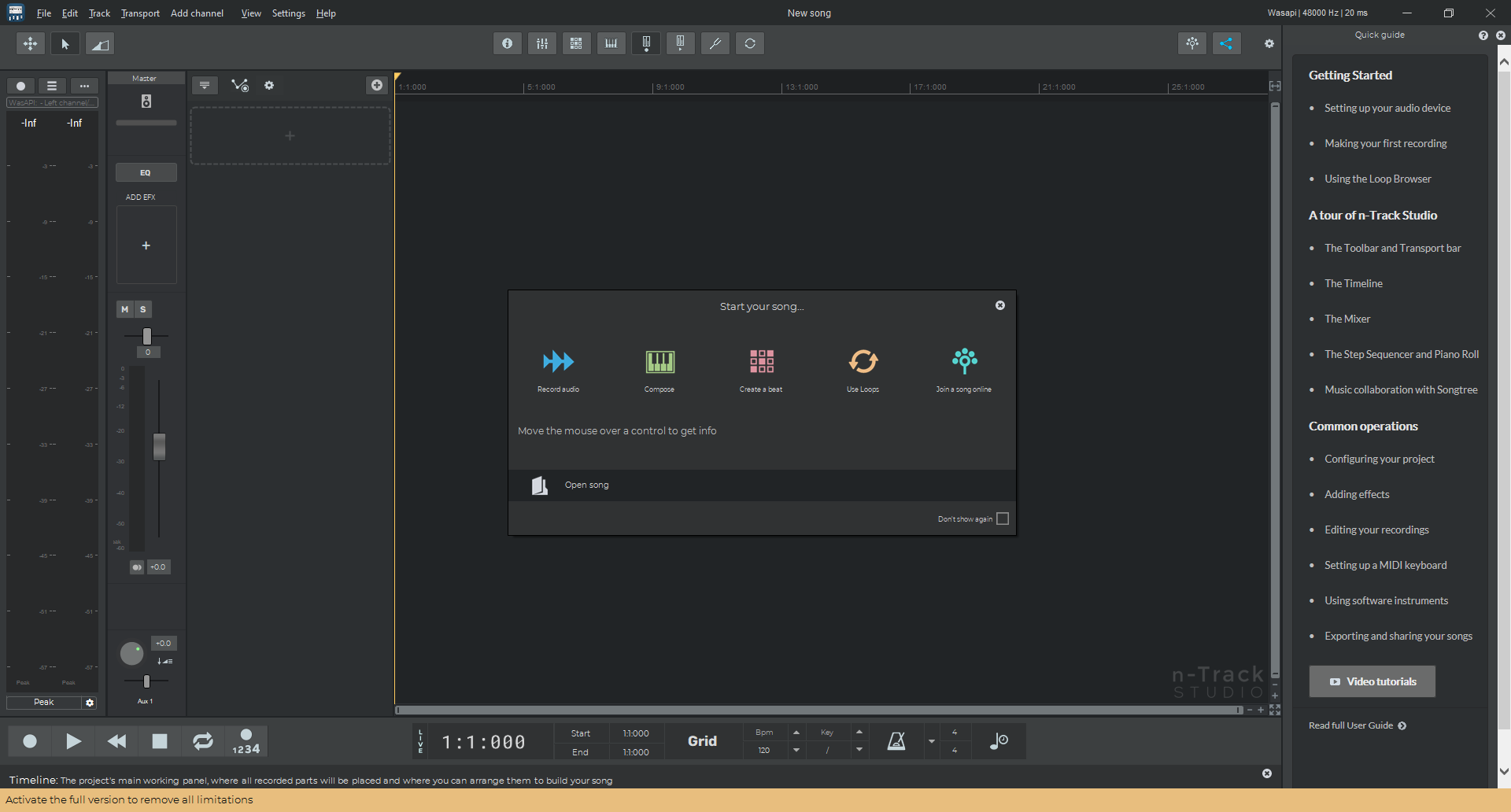Screen dimensions: 1511x812
Task: Expand the metronome options dropdown arrow
Action: coord(932,741)
